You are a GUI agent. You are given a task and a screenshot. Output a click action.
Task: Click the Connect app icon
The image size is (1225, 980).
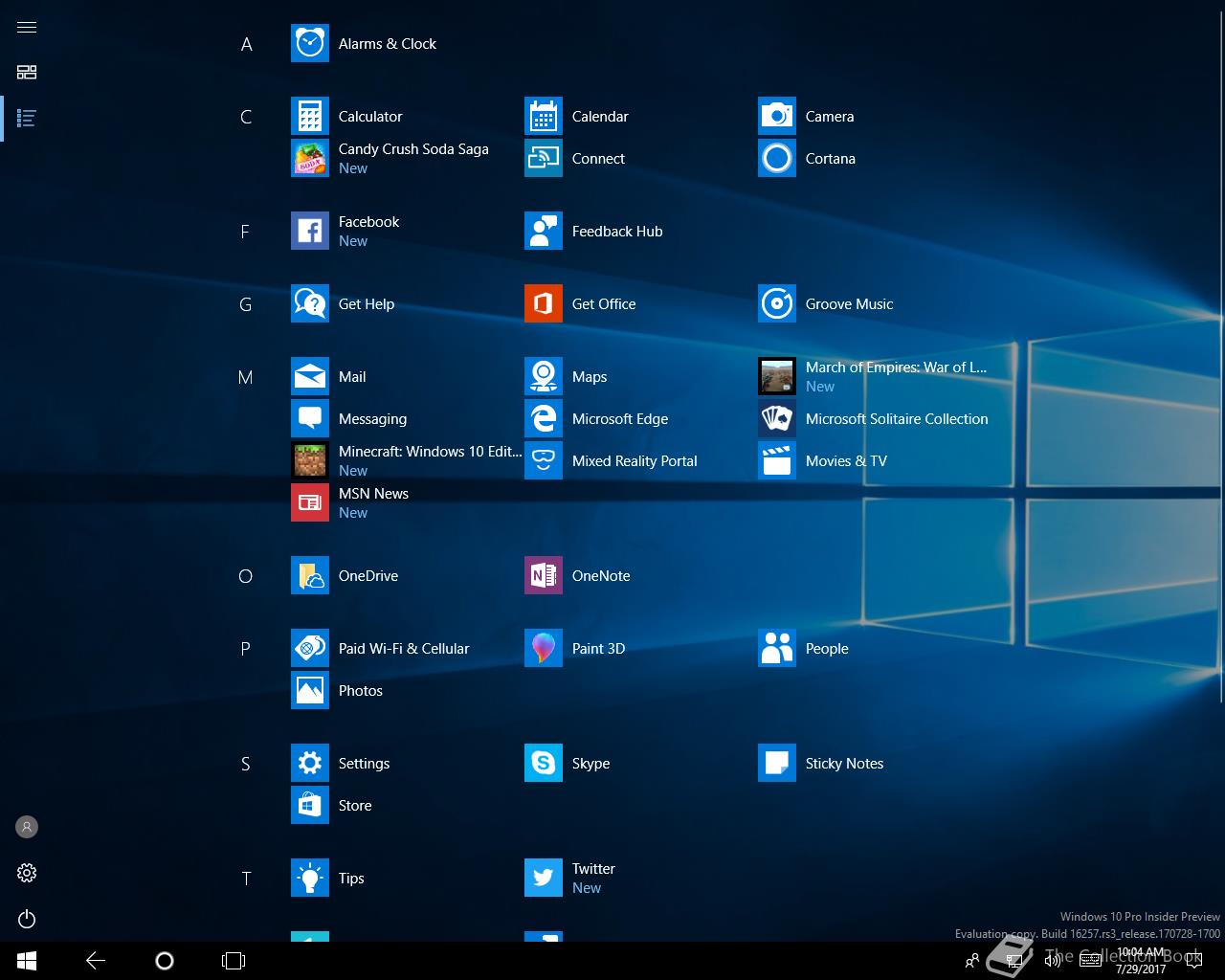coord(544,159)
